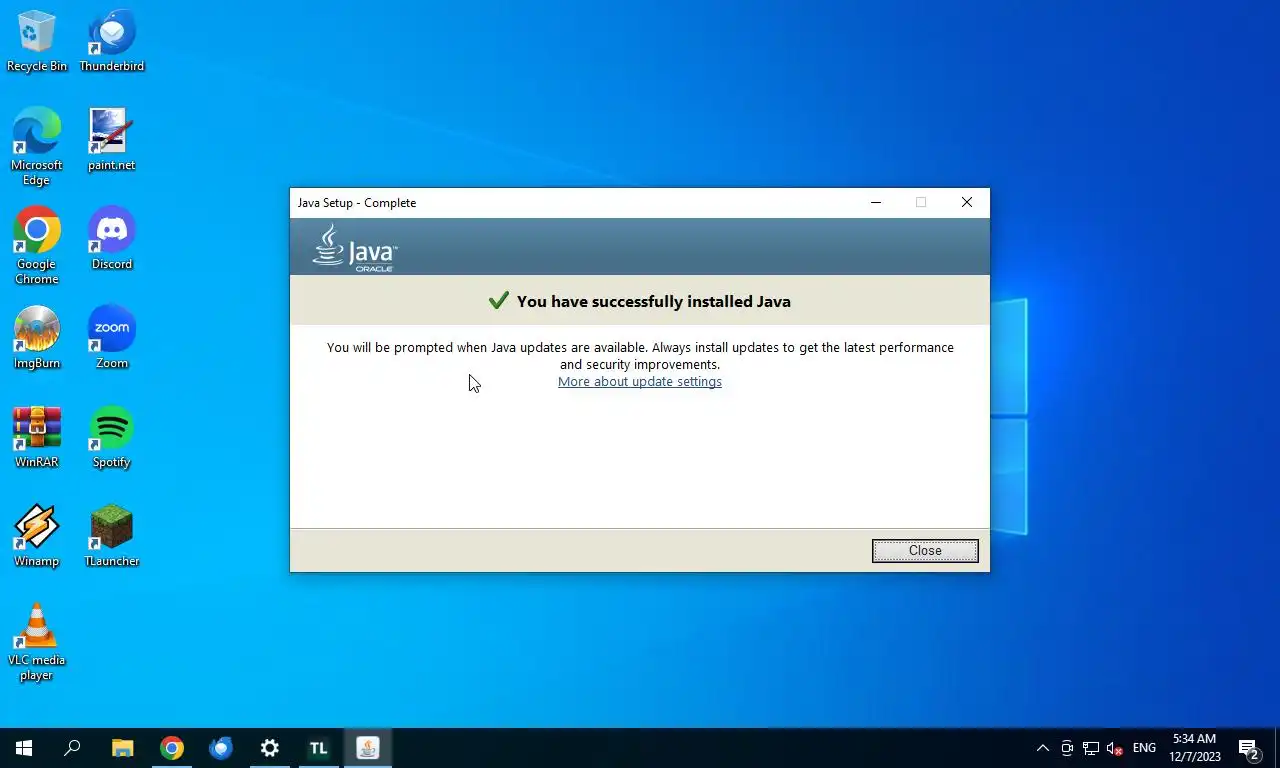1280x768 pixels.
Task: Select the Spotify desktop shortcut
Action: [x=112, y=436]
